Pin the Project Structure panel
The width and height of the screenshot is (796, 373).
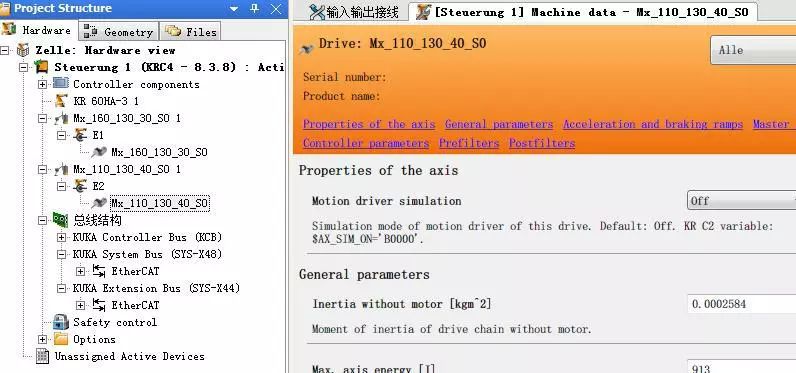tap(255, 9)
